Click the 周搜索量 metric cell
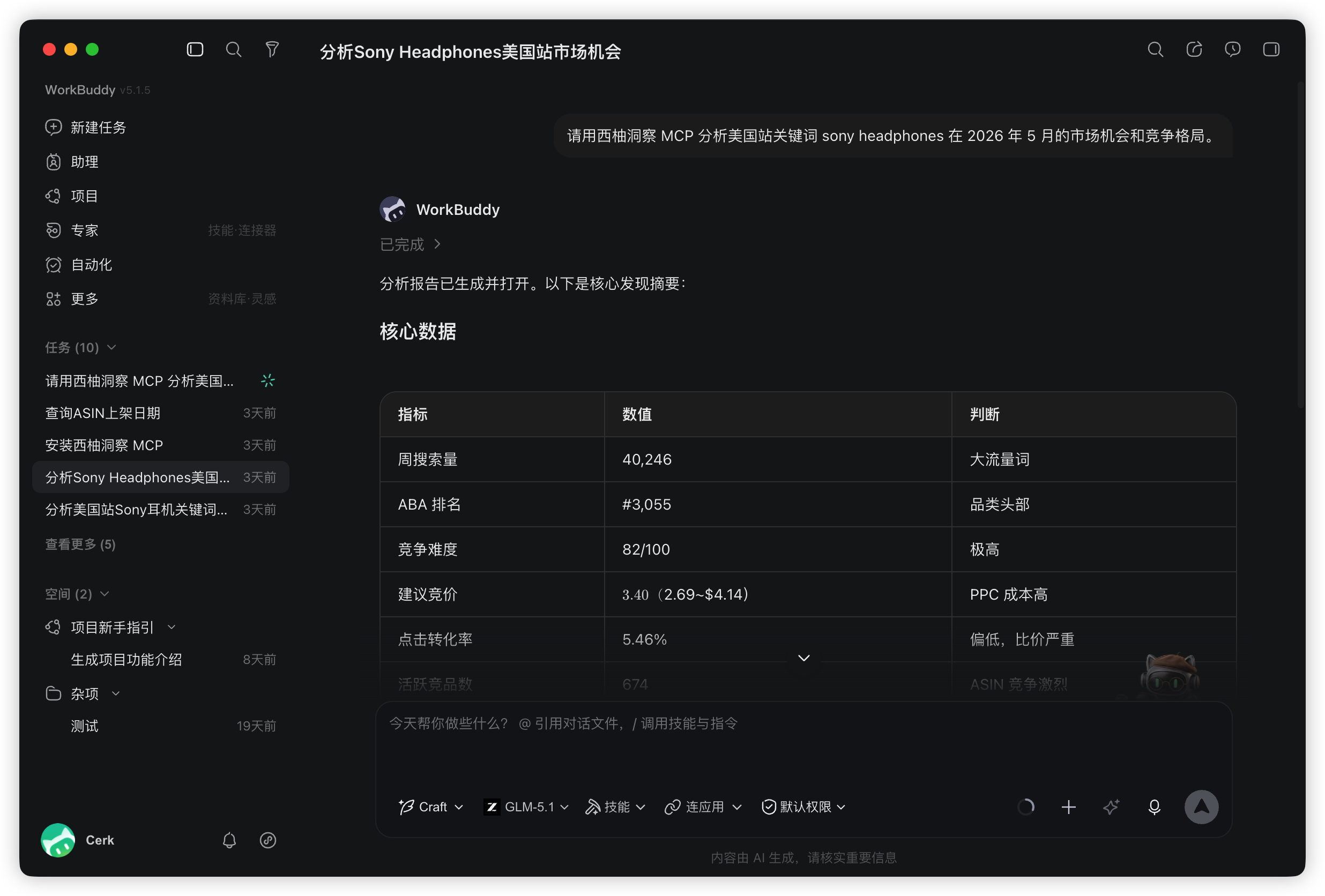The height and width of the screenshot is (896, 1325). click(x=492, y=459)
